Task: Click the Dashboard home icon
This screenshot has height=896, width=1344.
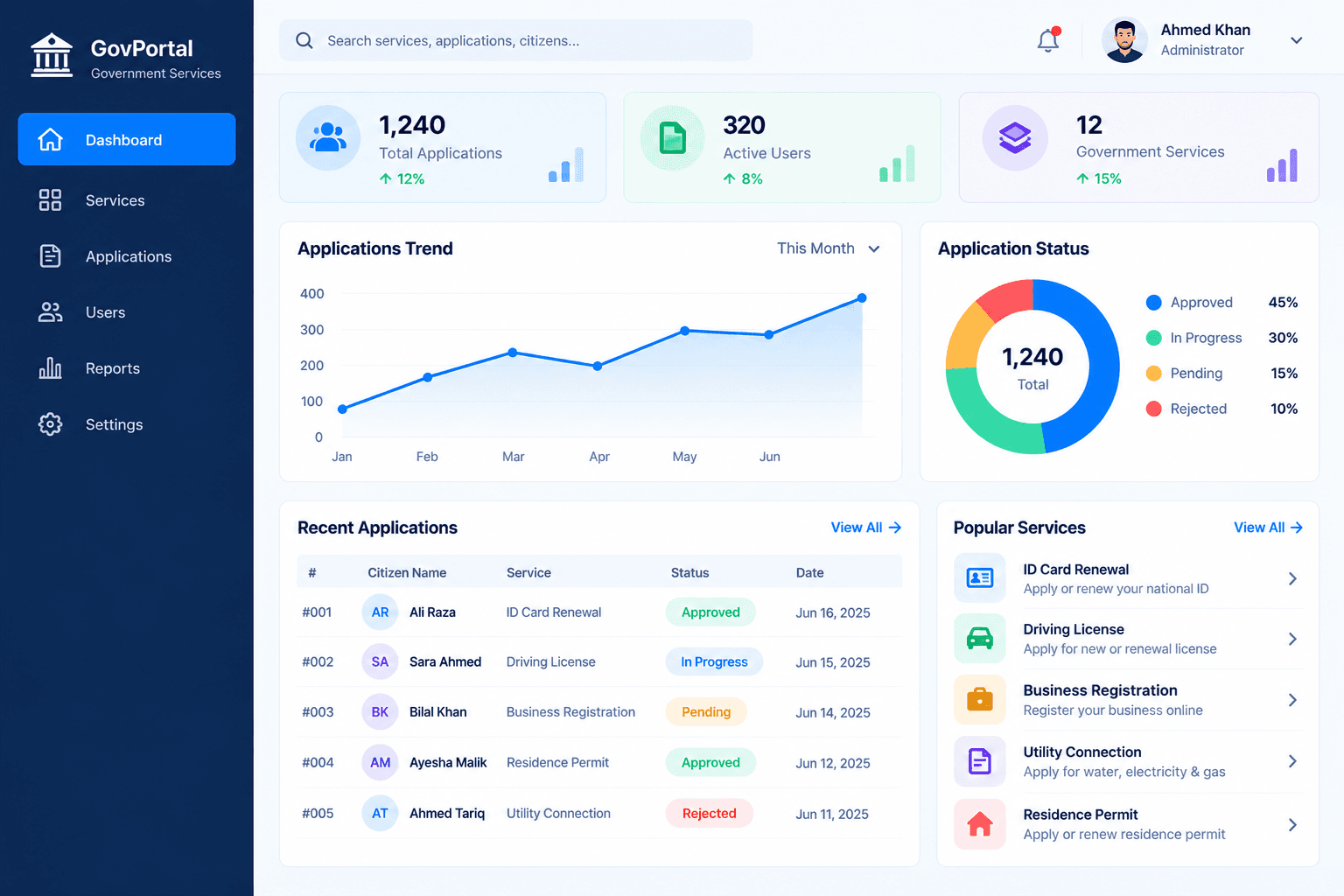Action: coord(51,139)
